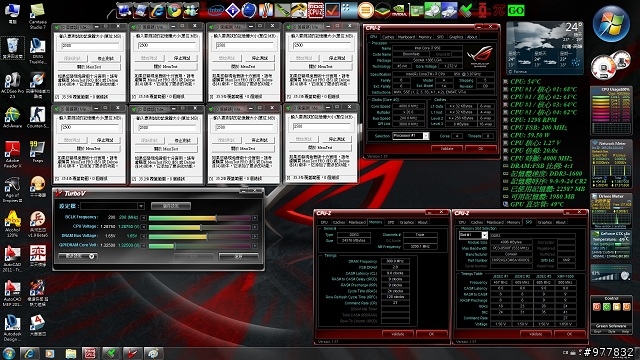Click Validate in CPU-Z Memory window

coord(398,334)
